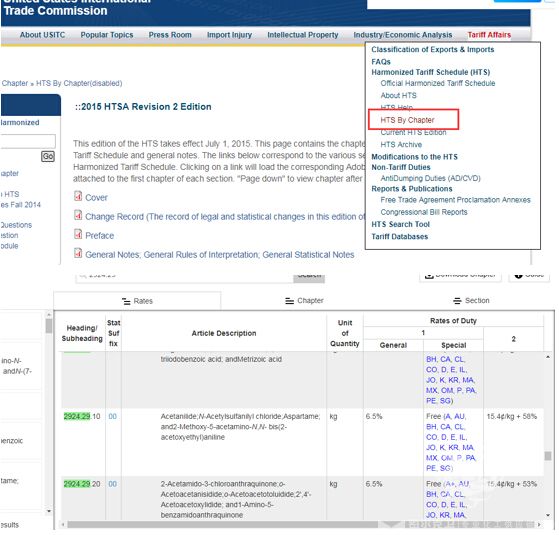Select About HTS menu entry
The width and height of the screenshot is (559, 535).
(x=398, y=96)
